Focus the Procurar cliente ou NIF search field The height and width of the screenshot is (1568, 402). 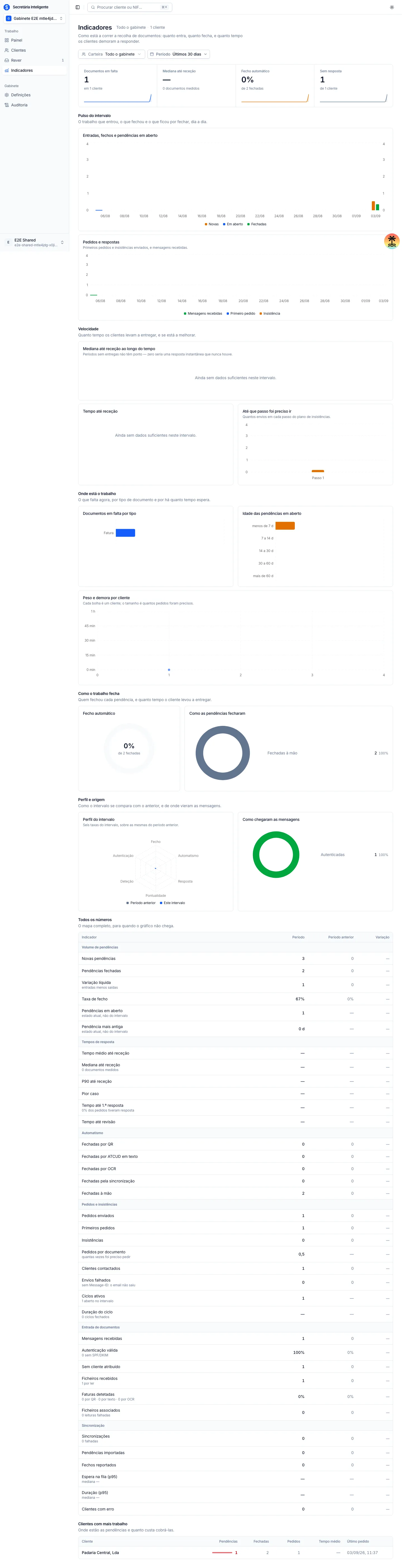[130, 7]
